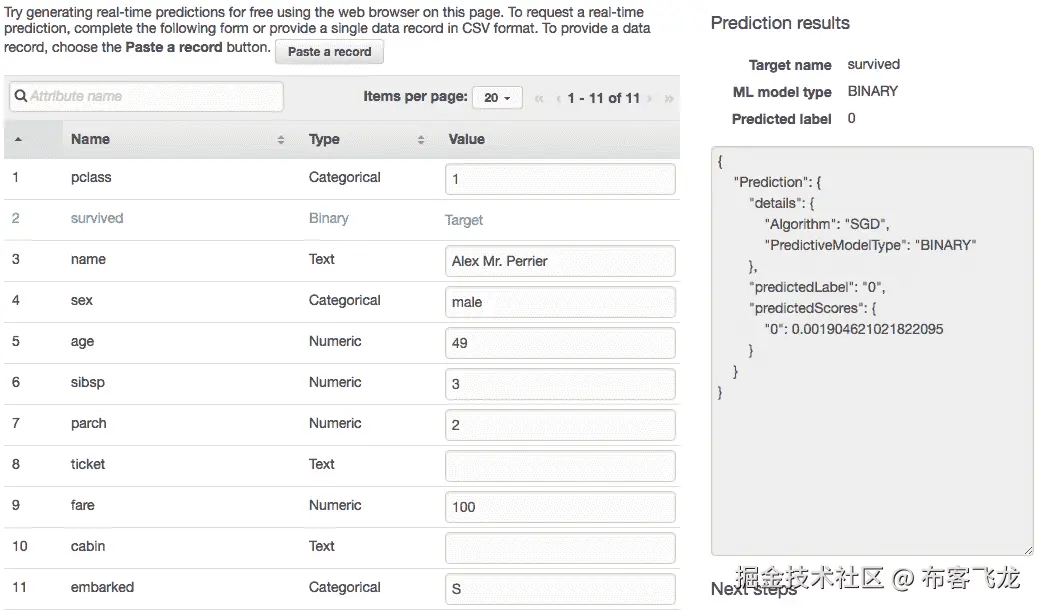Sort by the Name column sort arrows

click(281, 140)
